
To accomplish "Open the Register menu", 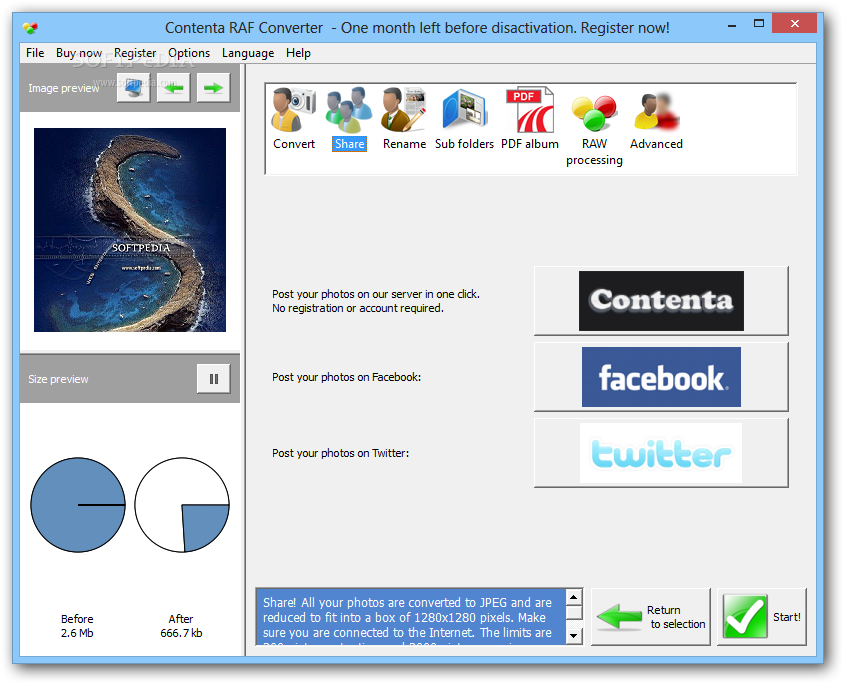I will pyautogui.click(x=135, y=53).
